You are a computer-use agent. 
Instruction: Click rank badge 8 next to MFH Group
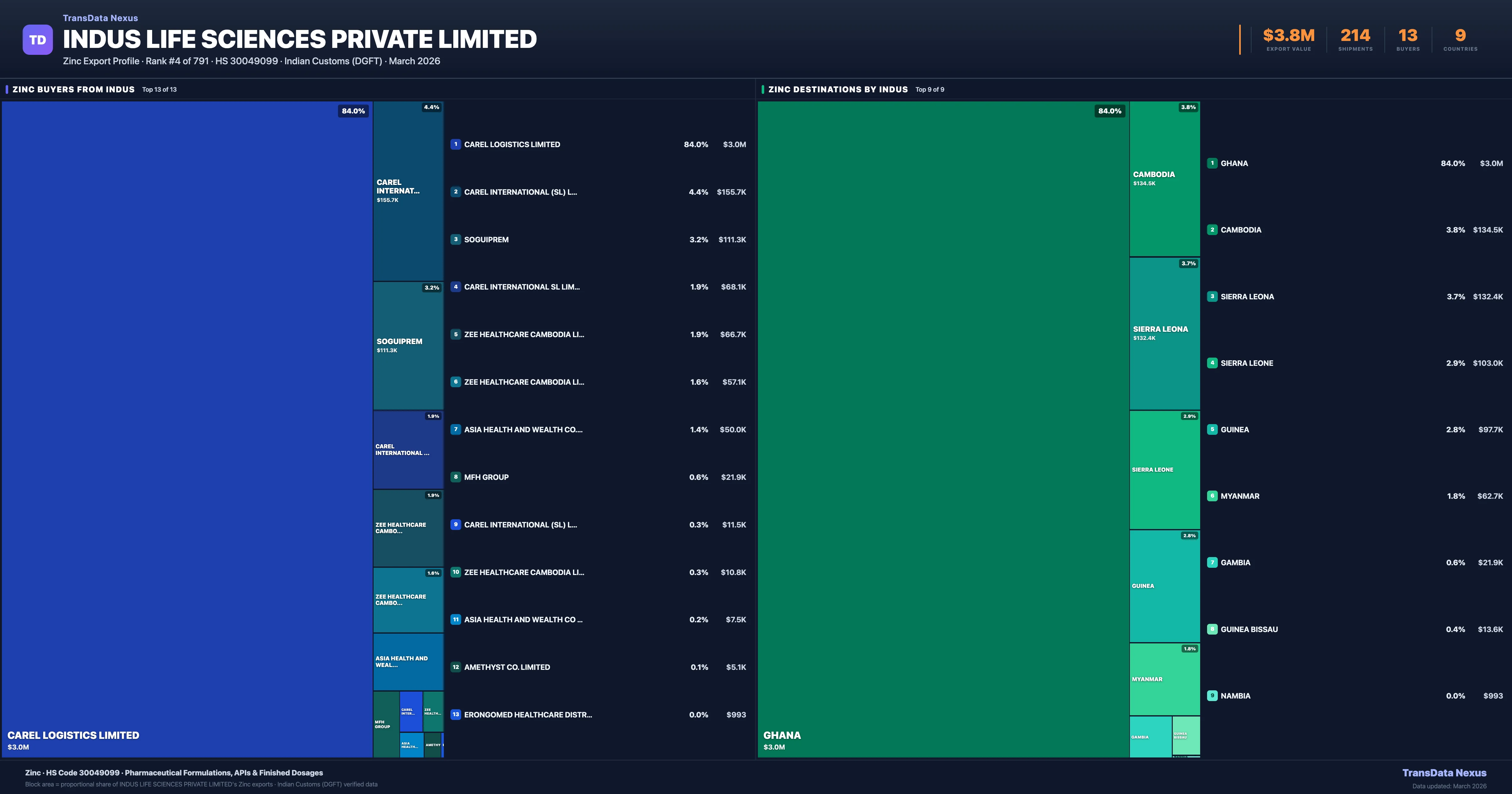[455, 477]
